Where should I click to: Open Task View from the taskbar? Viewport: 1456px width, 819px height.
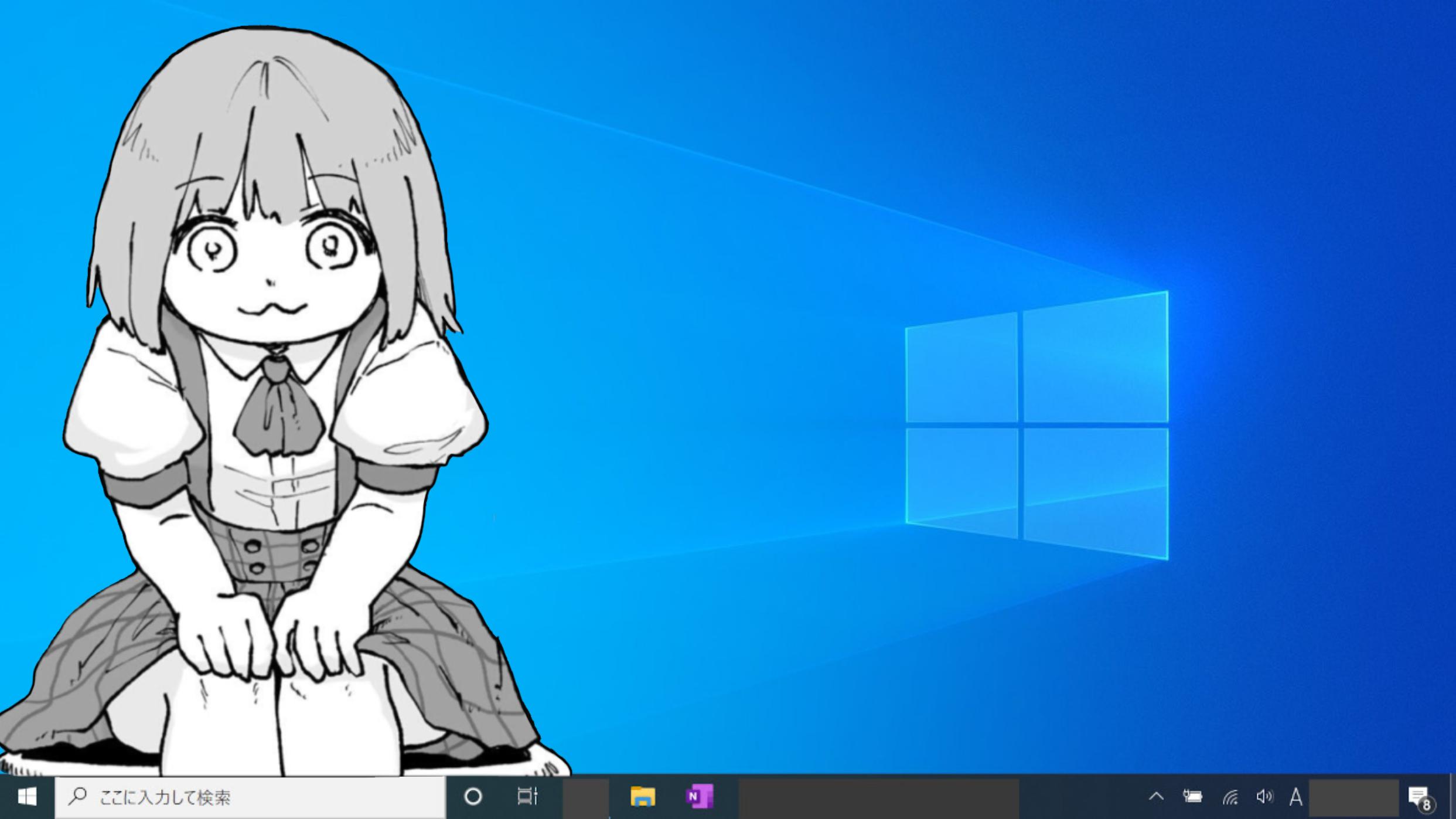tap(527, 797)
